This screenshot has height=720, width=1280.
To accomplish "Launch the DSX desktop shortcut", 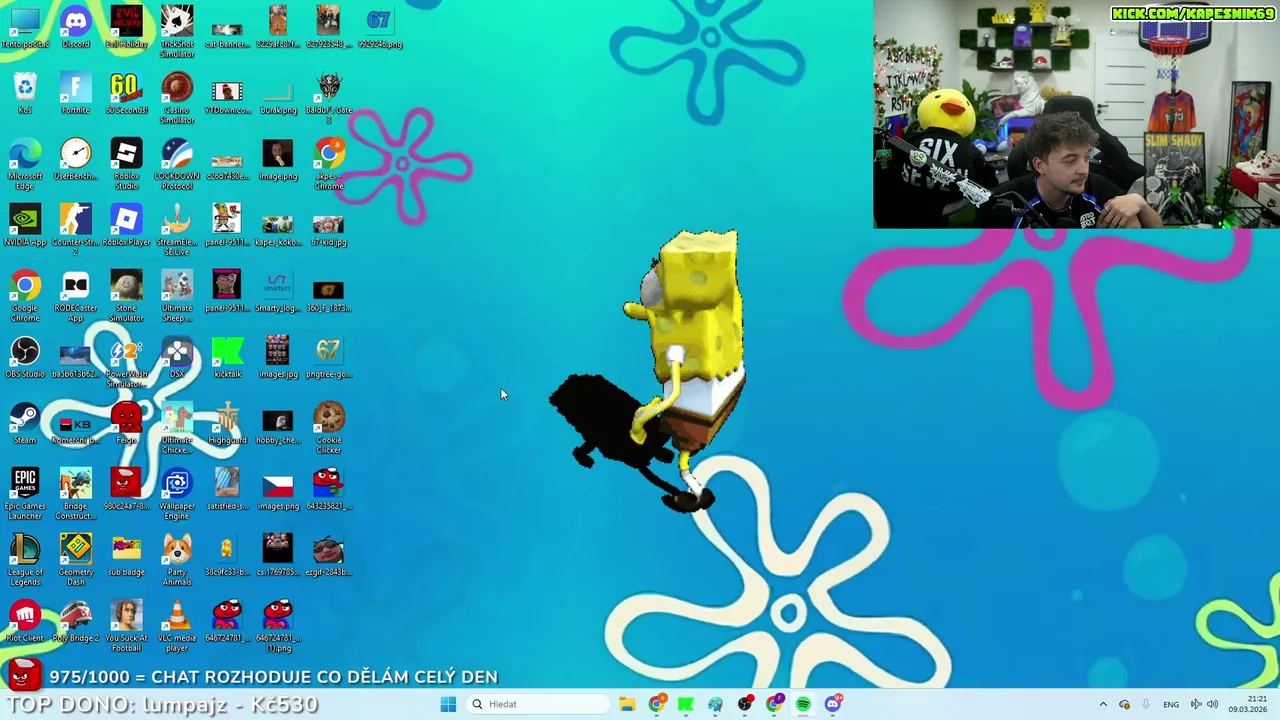I will point(177,357).
